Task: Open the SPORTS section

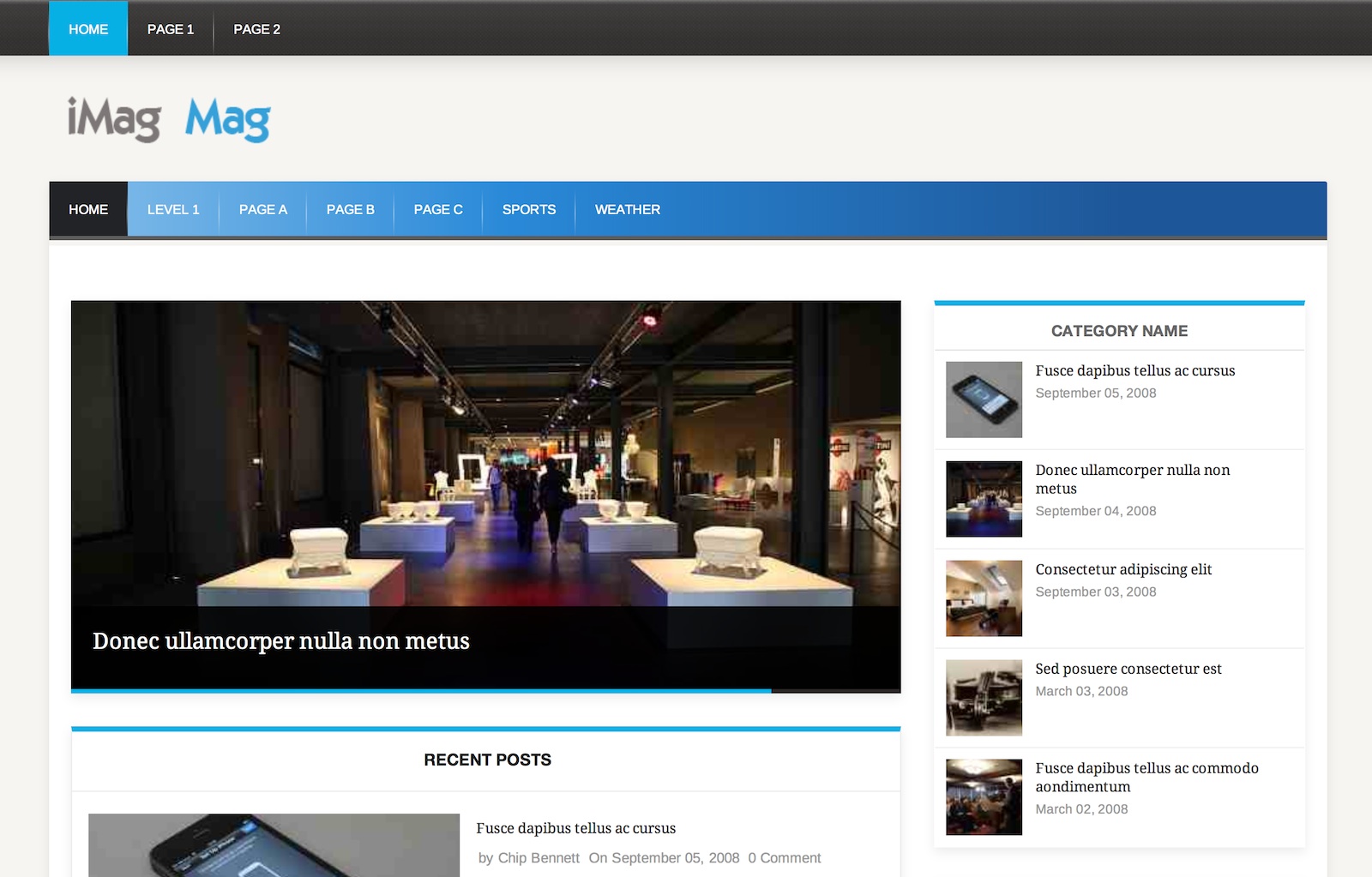Action: pos(529,209)
